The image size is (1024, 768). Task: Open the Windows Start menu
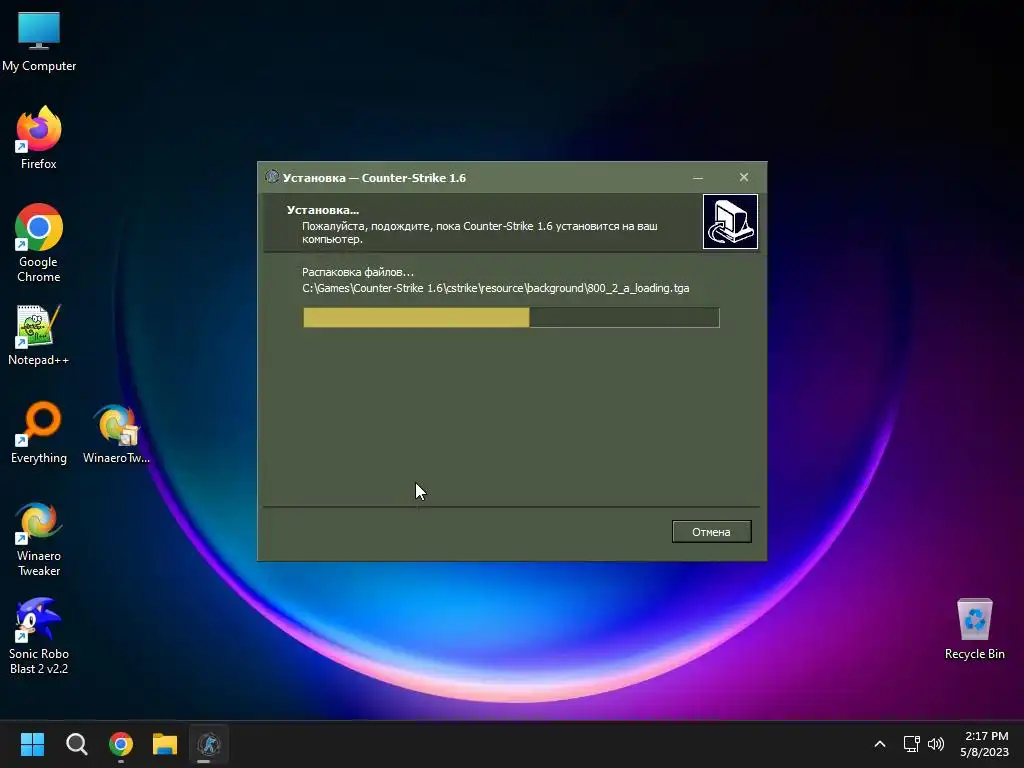[32, 744]
